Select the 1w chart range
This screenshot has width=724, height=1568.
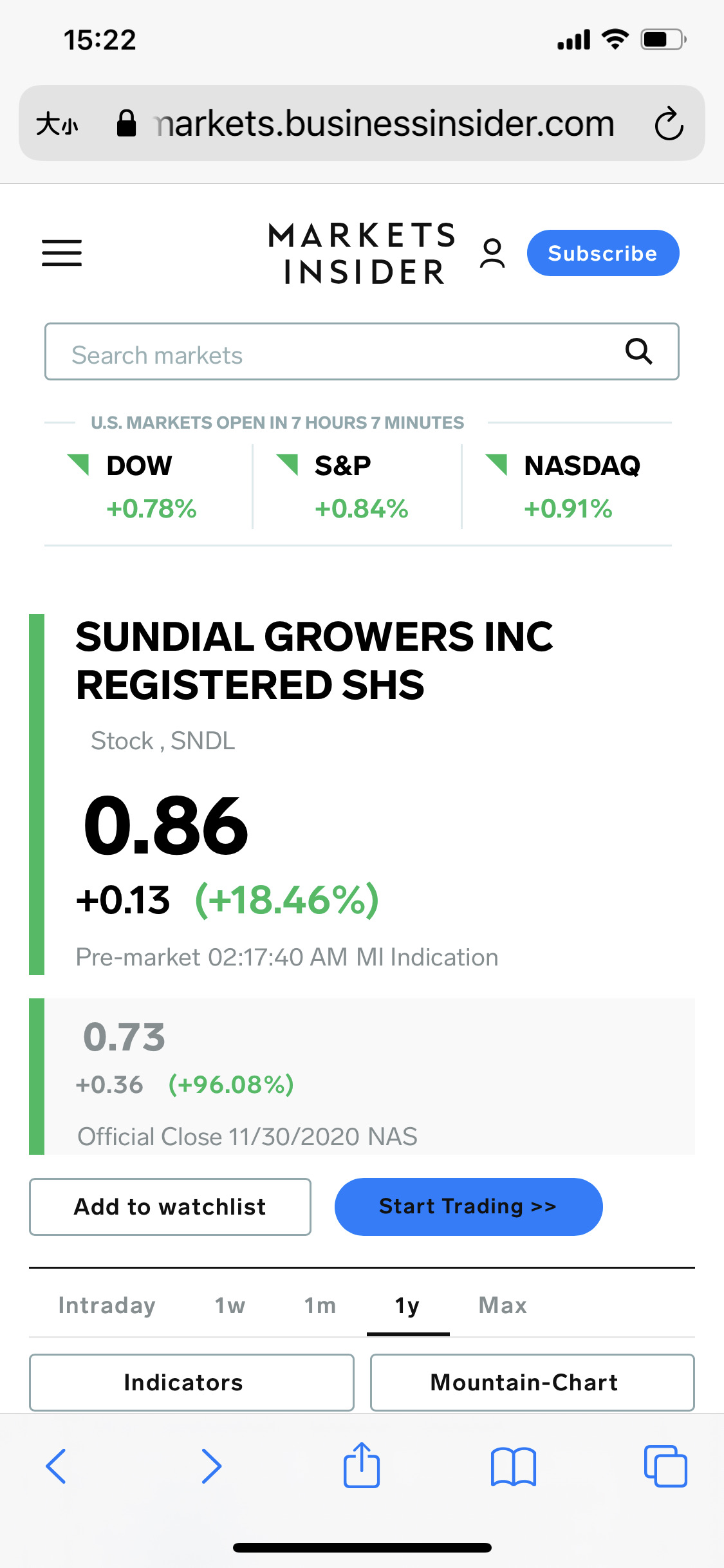pyautogui.click(x=230, y=1305)
